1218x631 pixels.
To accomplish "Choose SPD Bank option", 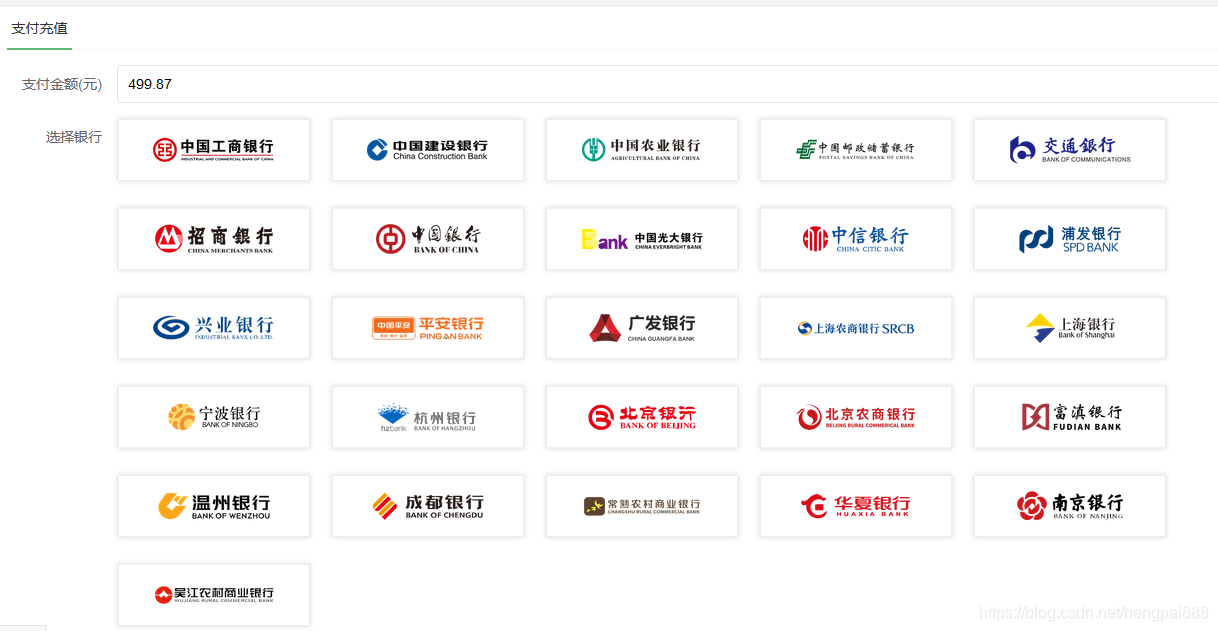I will tap(1070, 239).
